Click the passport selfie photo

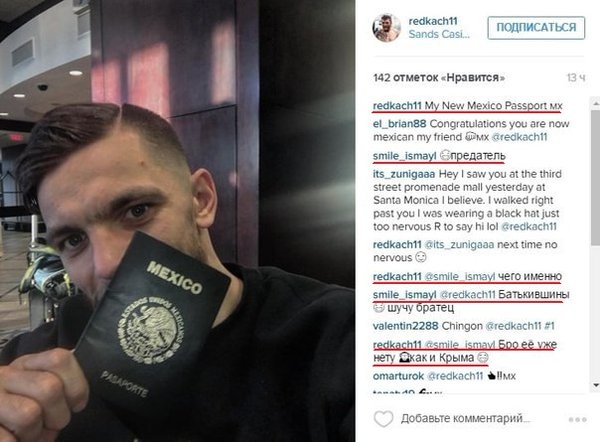(x=177, y=221)
